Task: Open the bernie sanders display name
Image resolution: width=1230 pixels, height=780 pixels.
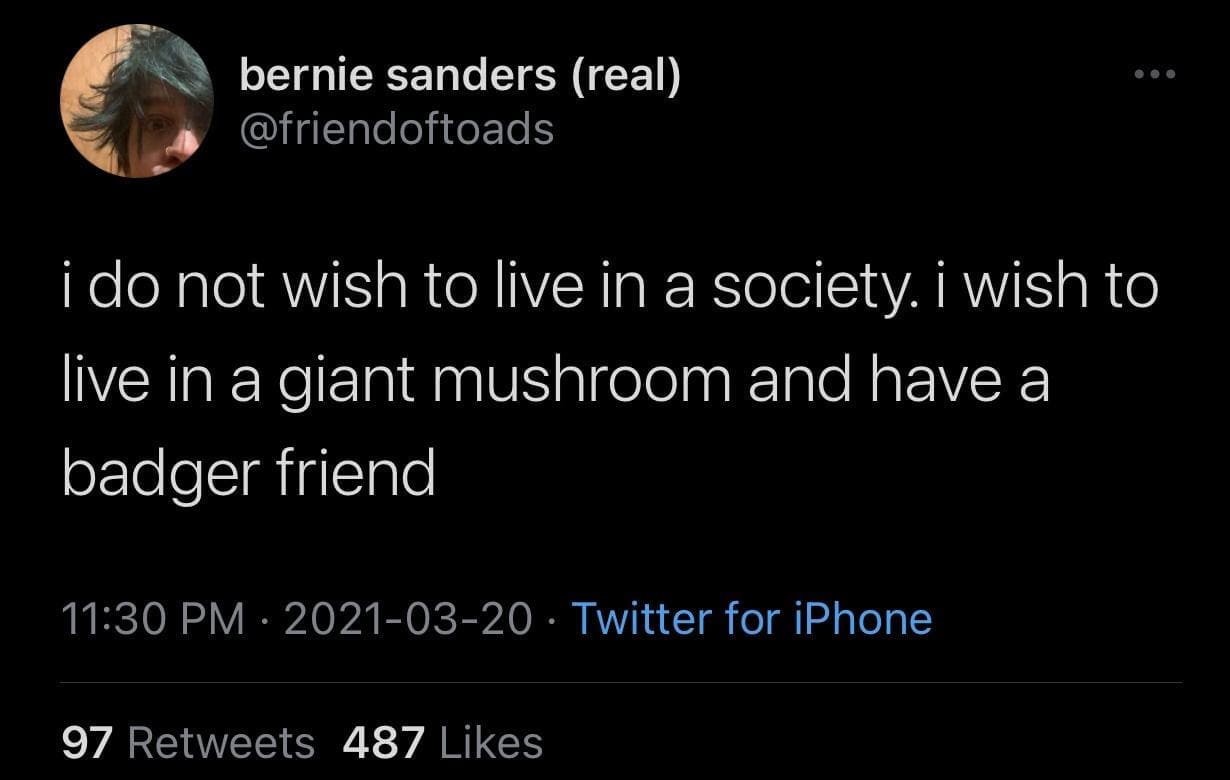Action: [x=459, y=76]
